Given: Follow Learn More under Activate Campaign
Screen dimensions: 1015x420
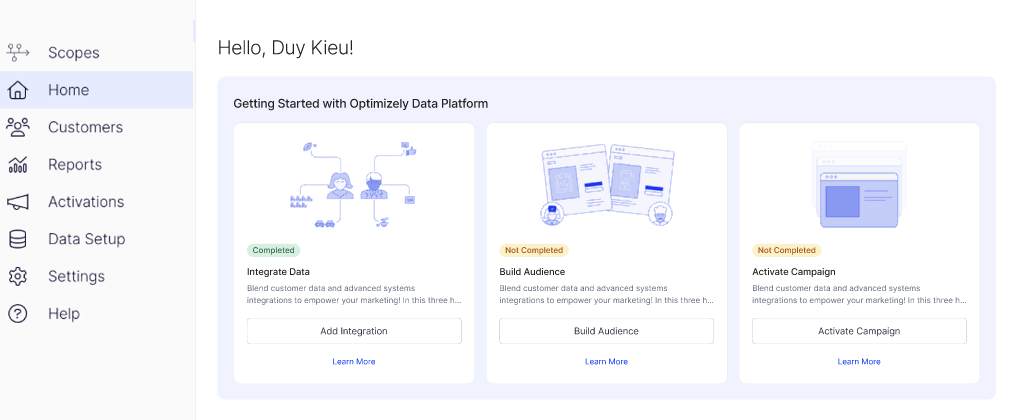Looking at the screenshot, I should pyautogui.click(x=859, y=361).
